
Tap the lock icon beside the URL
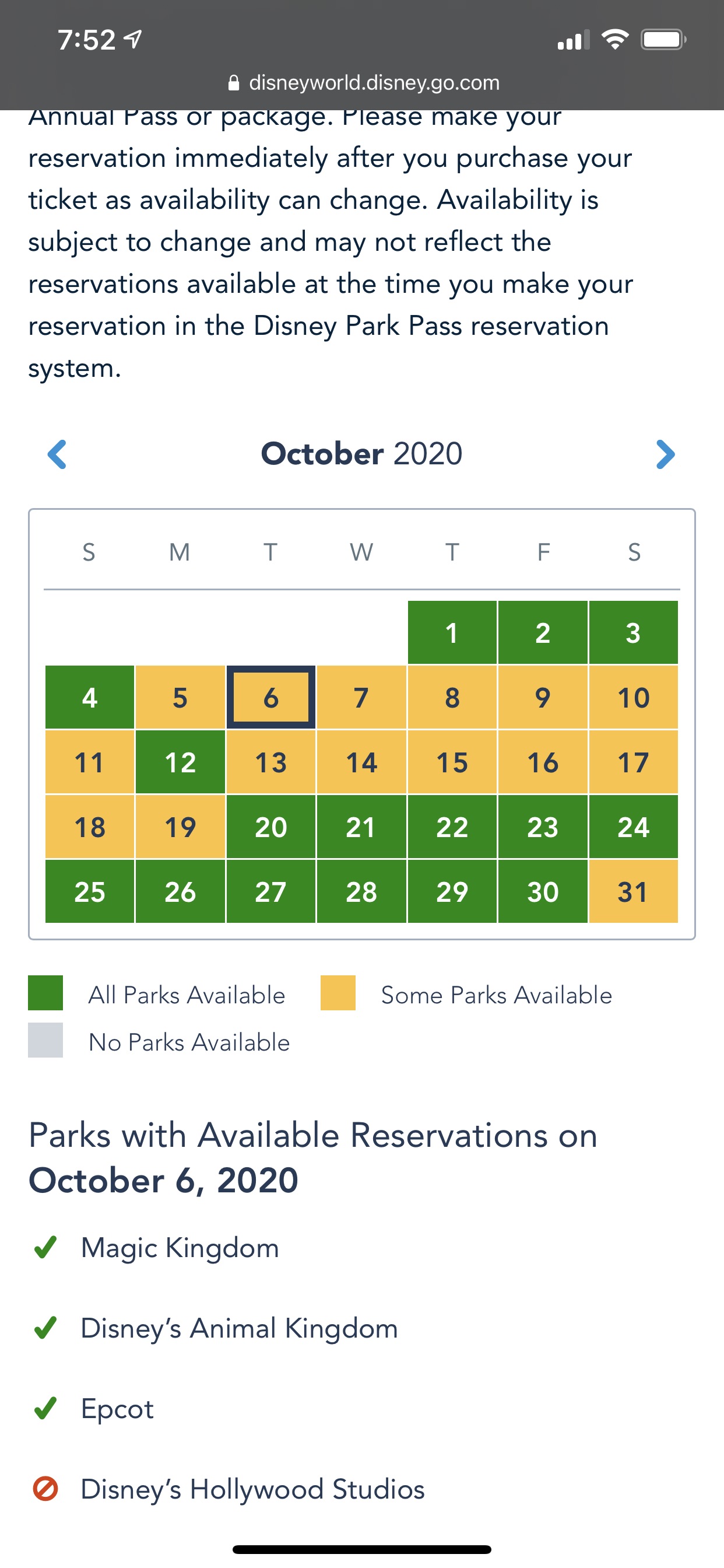(234, 83)
